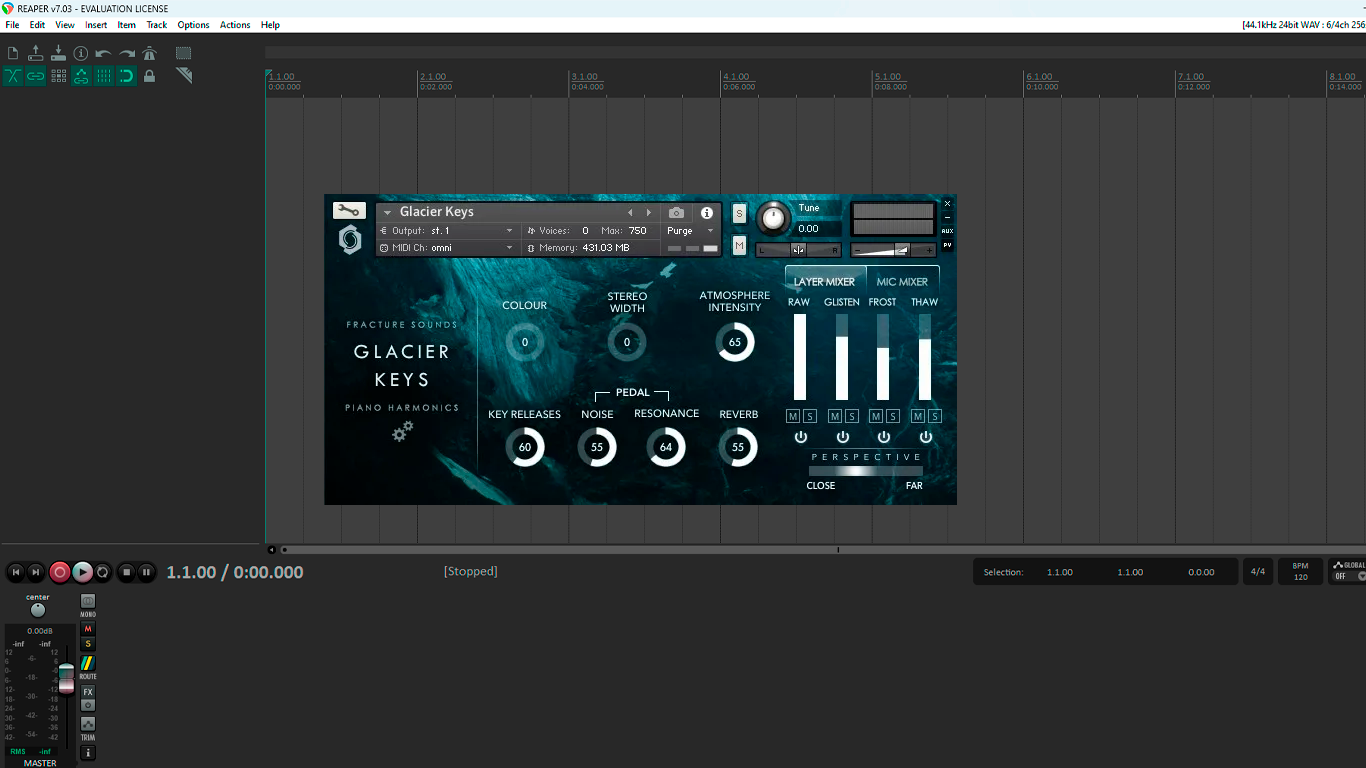The image size is (1366, 768).
Task: Open the File menu
Action: coord(12,25)
